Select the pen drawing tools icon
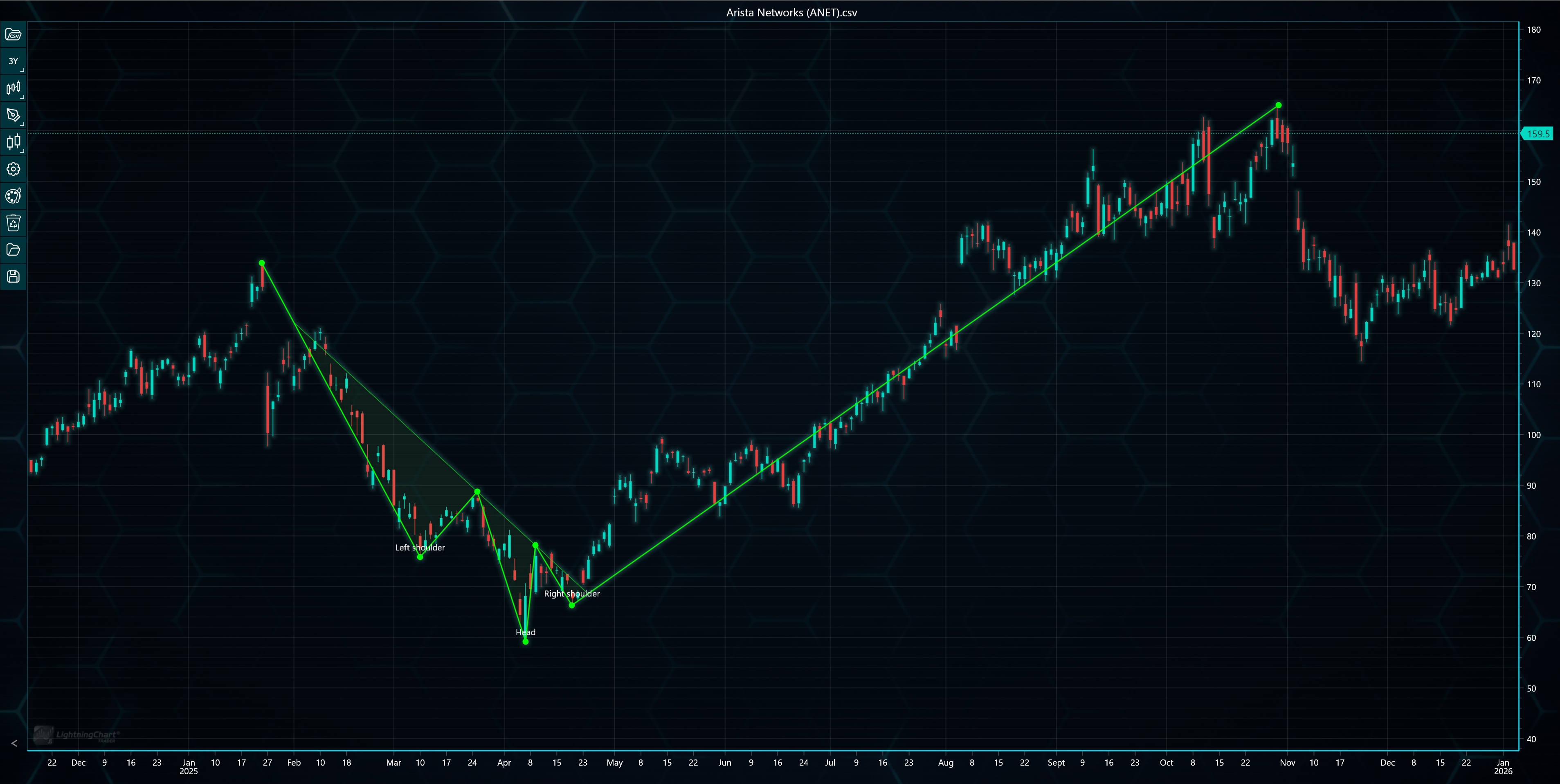 pos(13,115)
